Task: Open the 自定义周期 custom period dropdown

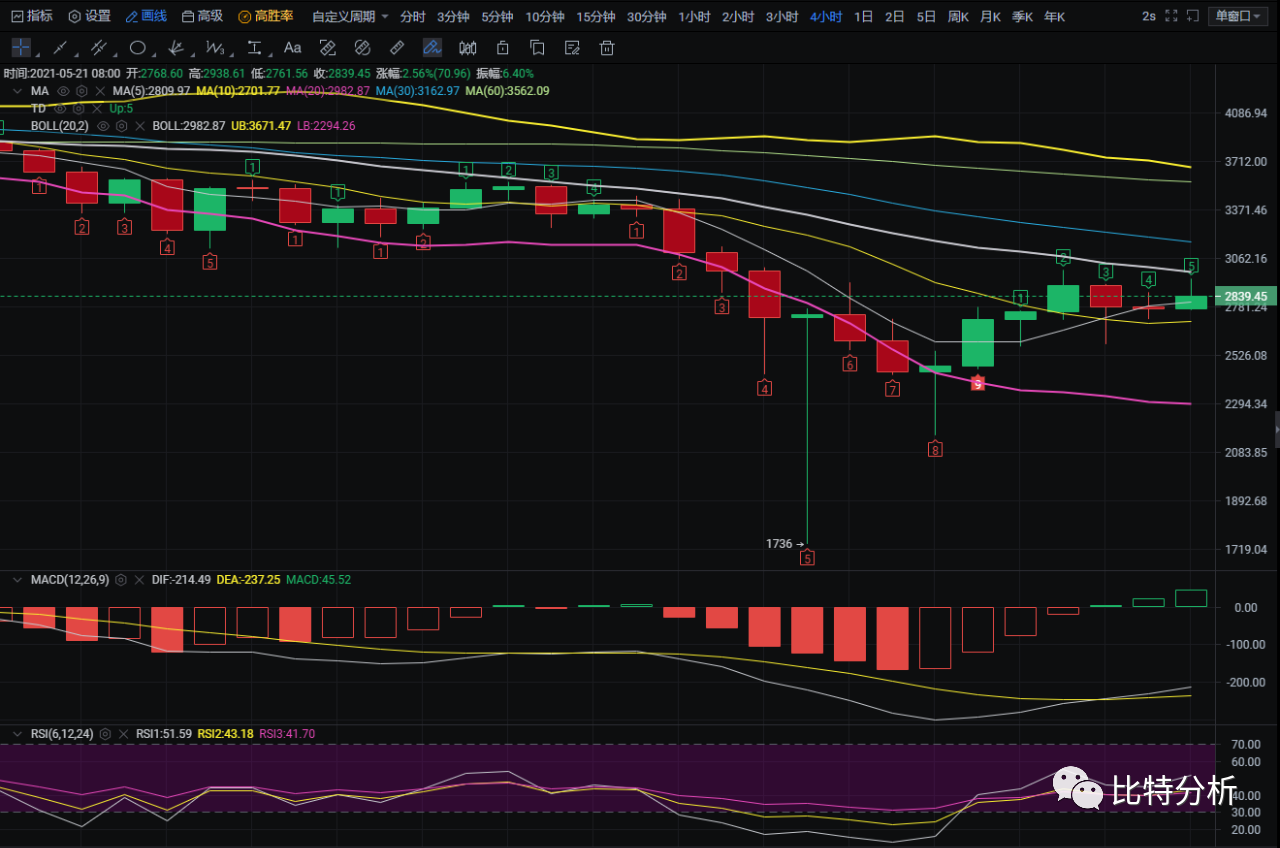Action: pyautogui.click(x=350, y=16)
